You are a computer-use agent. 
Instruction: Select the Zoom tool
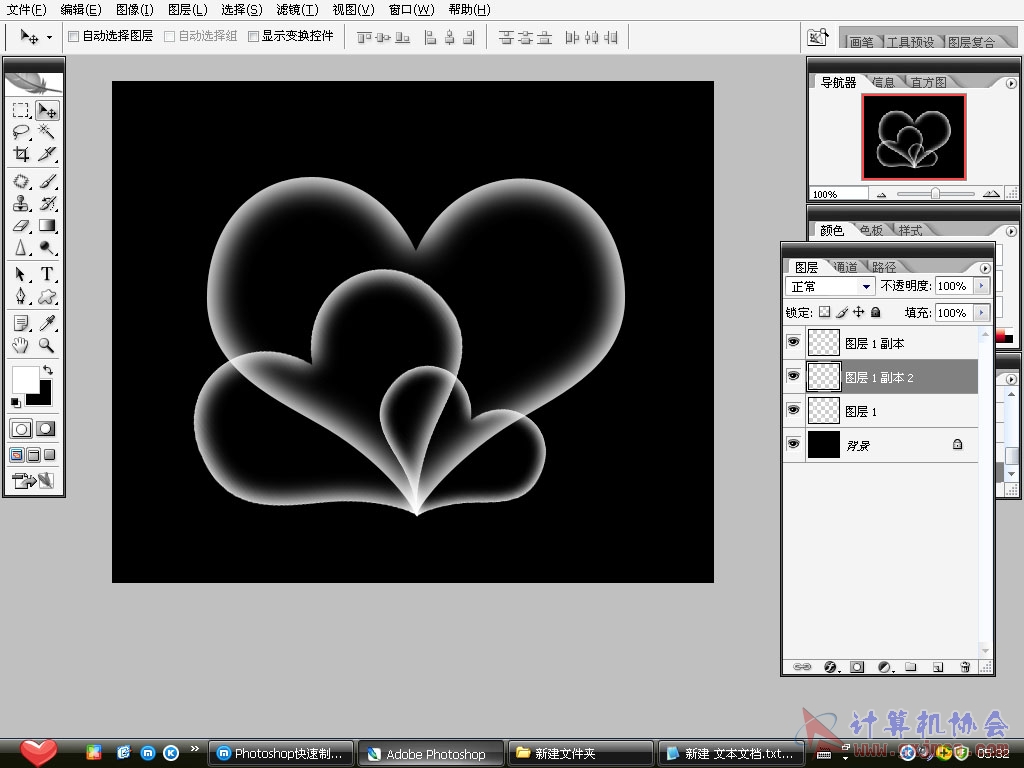(x=46, y=345)
